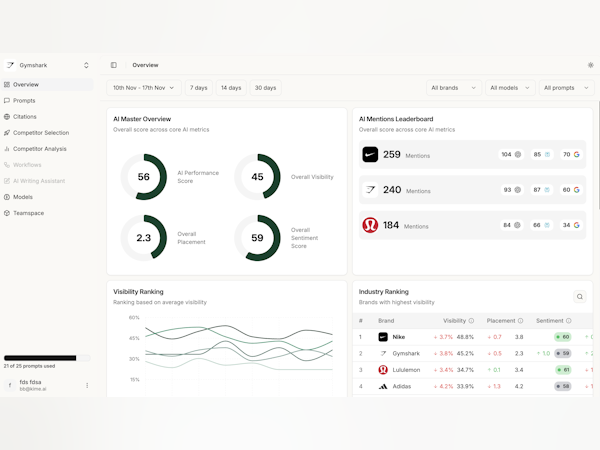Click Lululemon logo in Mentions Leaderboard
600x450 pixels.
pyautogui.click(x=370, y=225)
